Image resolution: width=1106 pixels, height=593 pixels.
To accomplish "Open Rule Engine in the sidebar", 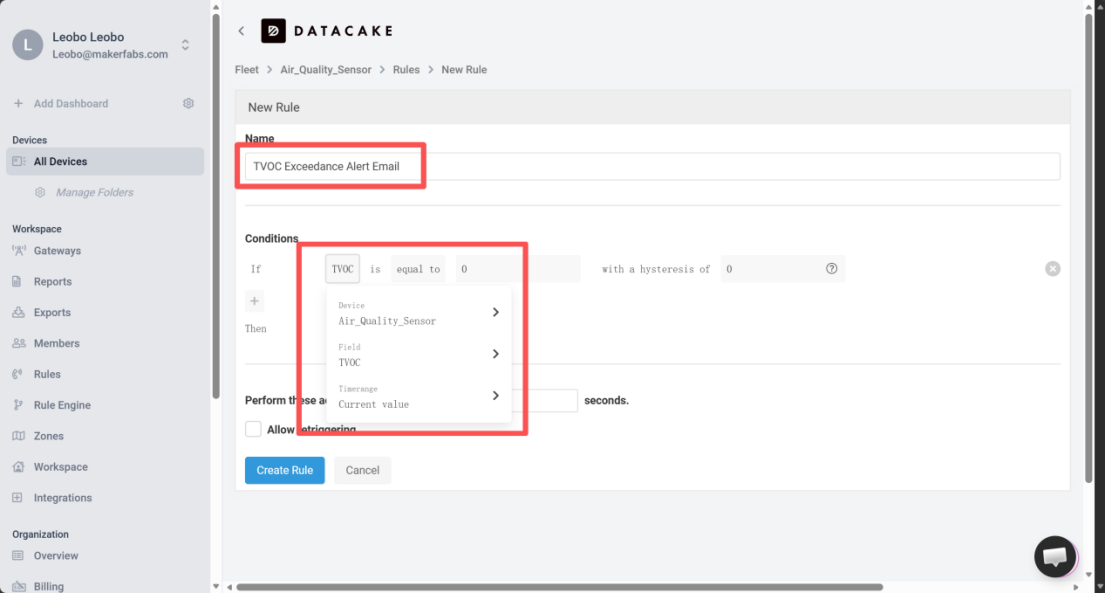I will click(x=62, y=405).
